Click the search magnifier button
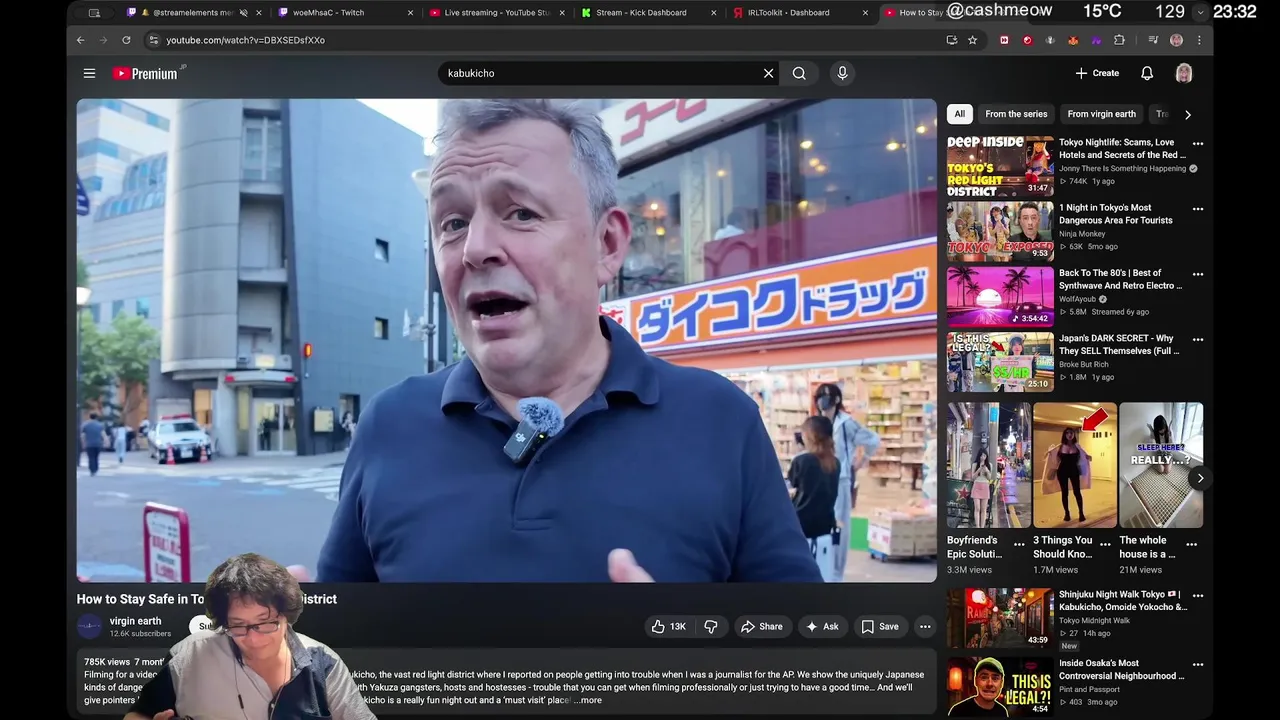 799,73
